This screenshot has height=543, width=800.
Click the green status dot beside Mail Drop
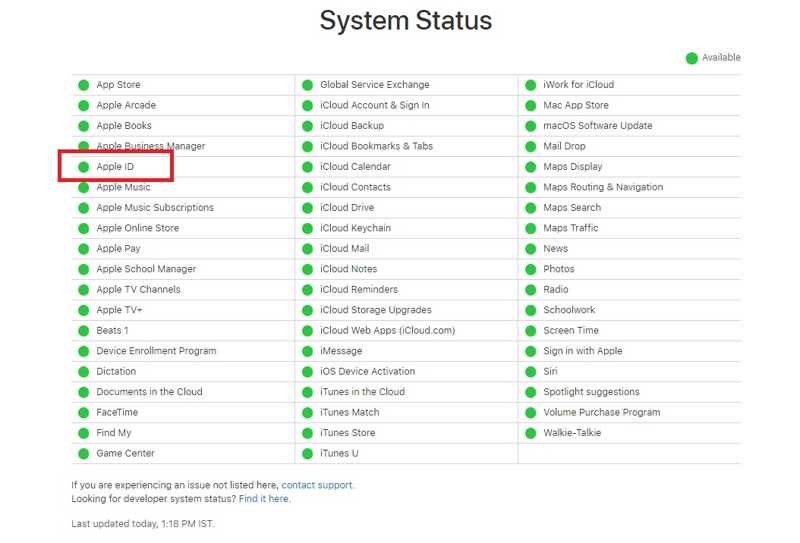tap(531, 146)
